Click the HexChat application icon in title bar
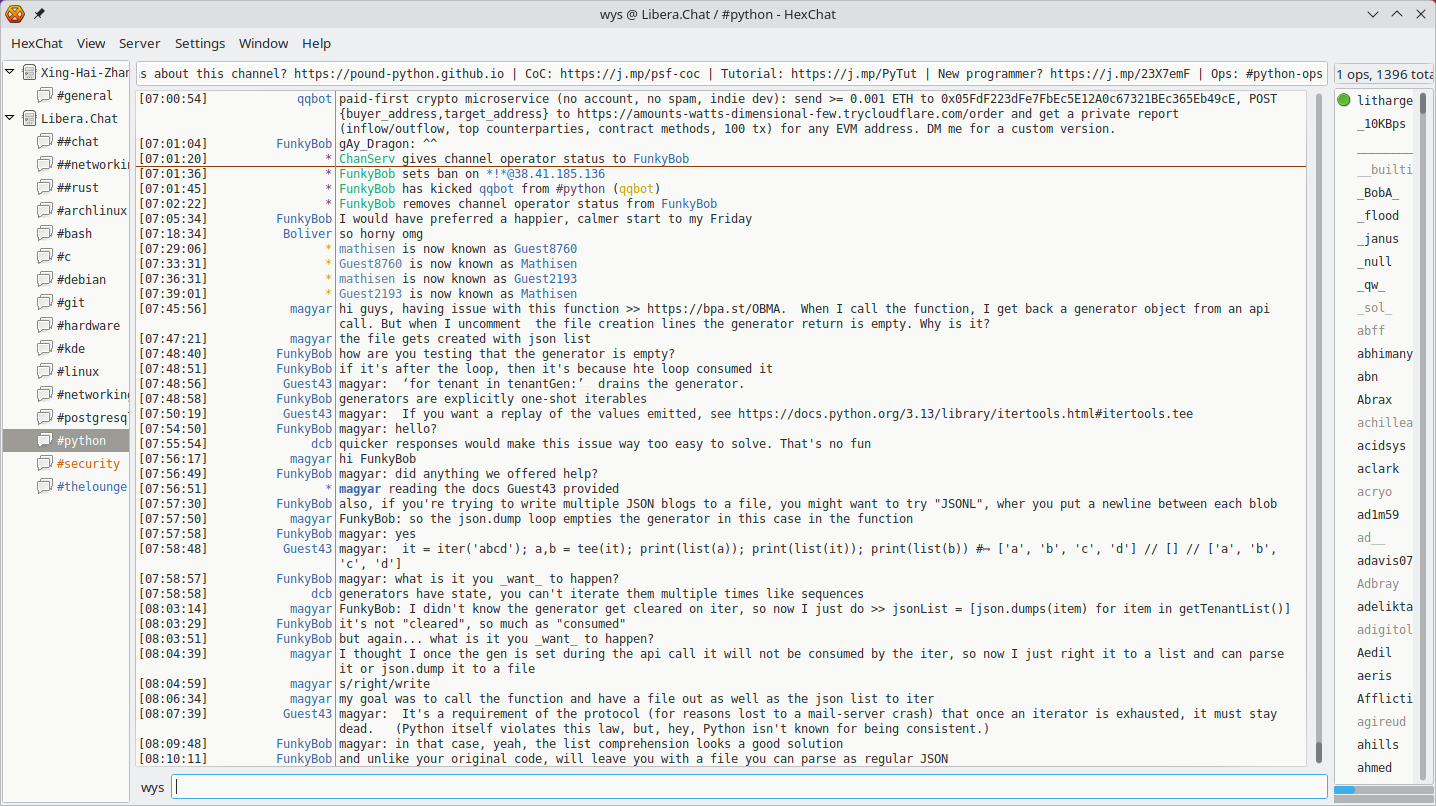The image size is (1436, 806). click(14, 14)
